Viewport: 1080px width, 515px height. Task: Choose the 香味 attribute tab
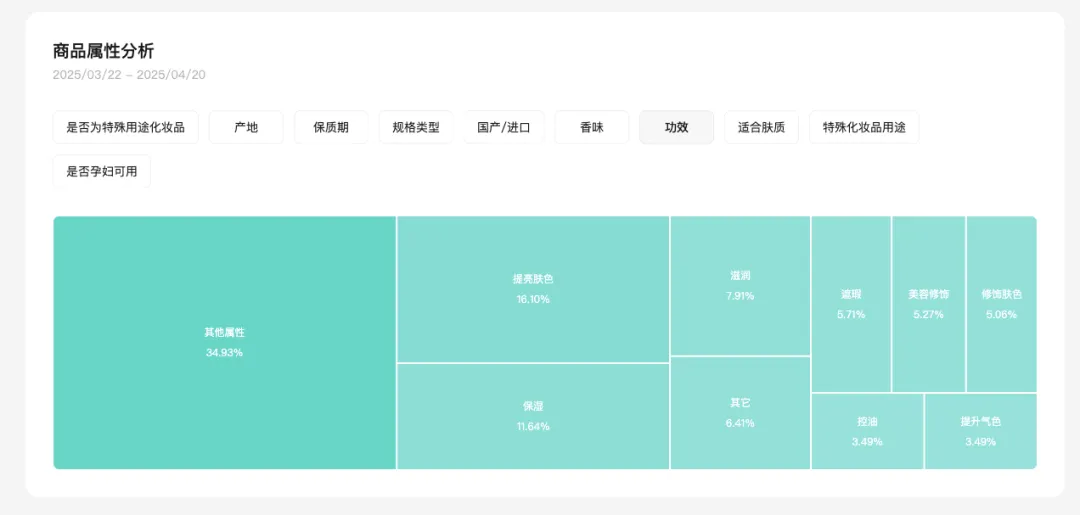[592, 127]
